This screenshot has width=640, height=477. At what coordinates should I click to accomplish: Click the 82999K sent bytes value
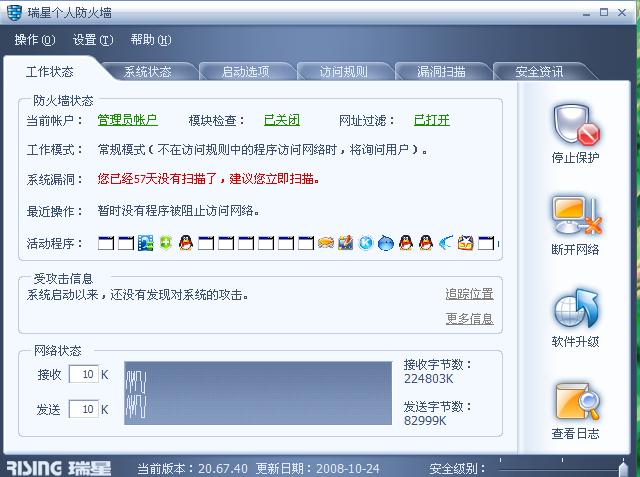[x=425, y=421]
